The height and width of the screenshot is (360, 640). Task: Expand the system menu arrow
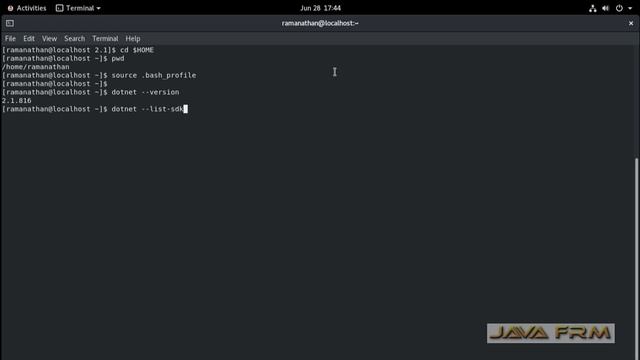[630, 8]
